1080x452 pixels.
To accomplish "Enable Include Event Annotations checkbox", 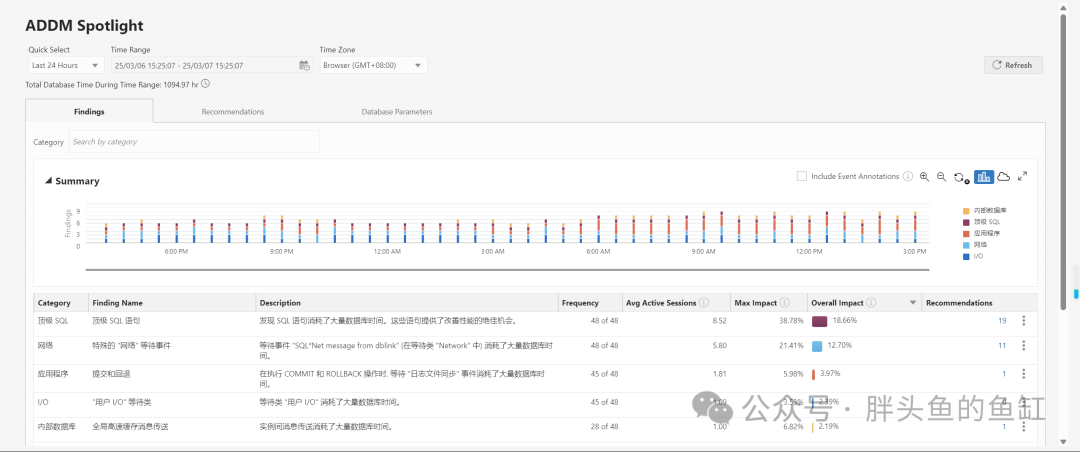I will [x=802, y=176].
